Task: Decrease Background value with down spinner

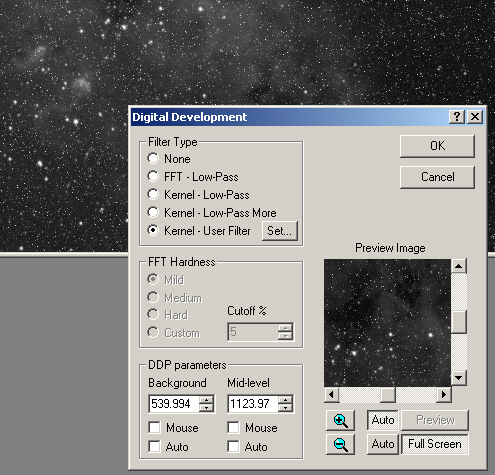Action: 207,408
